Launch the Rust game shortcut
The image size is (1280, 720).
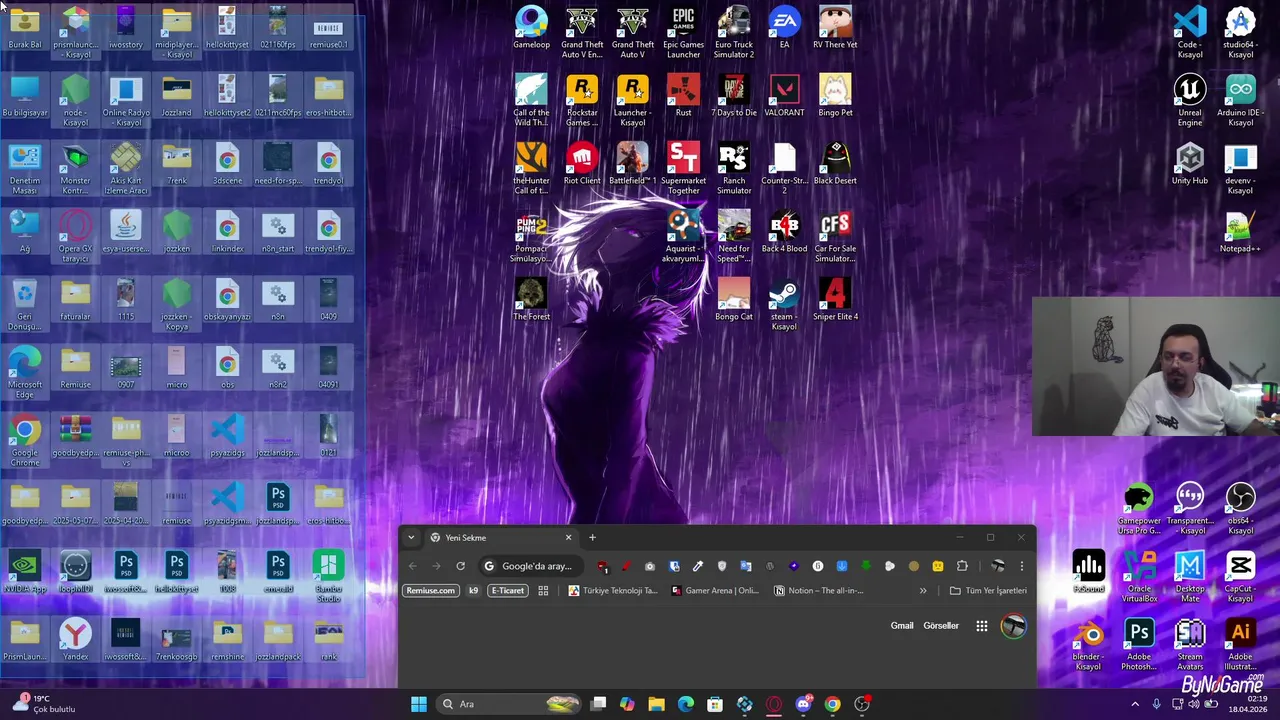coord(683,96)
